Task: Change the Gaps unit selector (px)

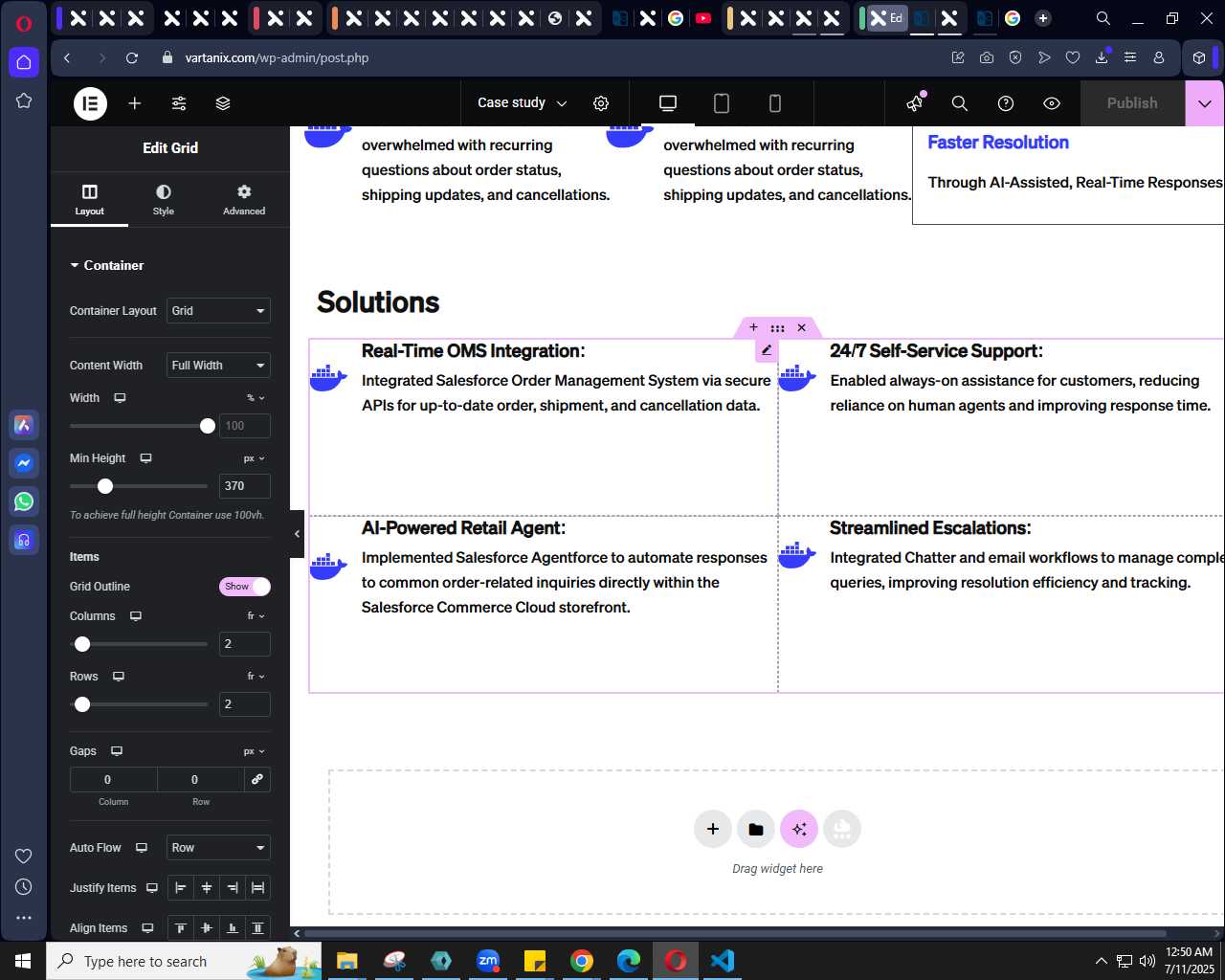Action: [x=254, y=751]
